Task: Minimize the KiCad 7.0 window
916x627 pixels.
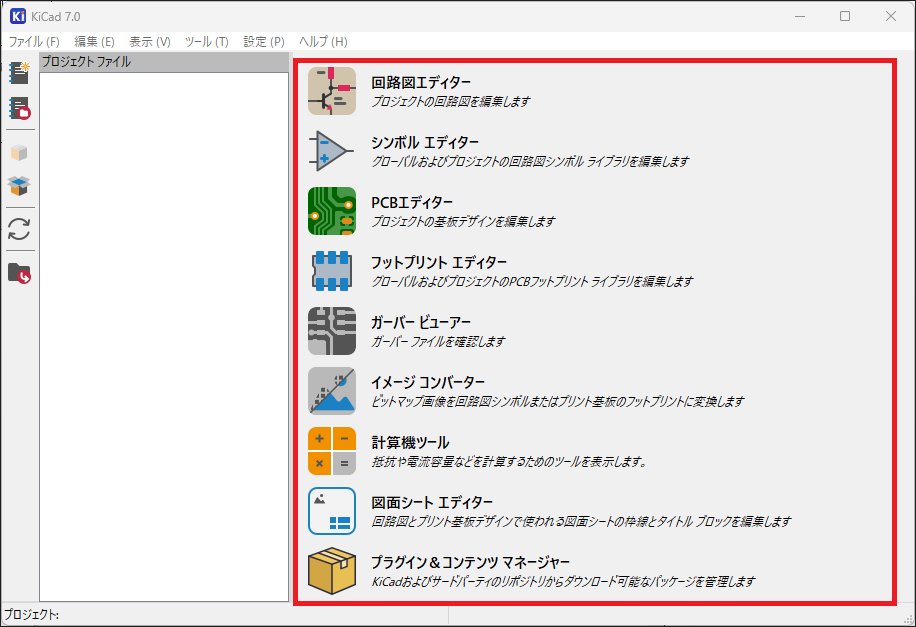Action: [800, 16]
